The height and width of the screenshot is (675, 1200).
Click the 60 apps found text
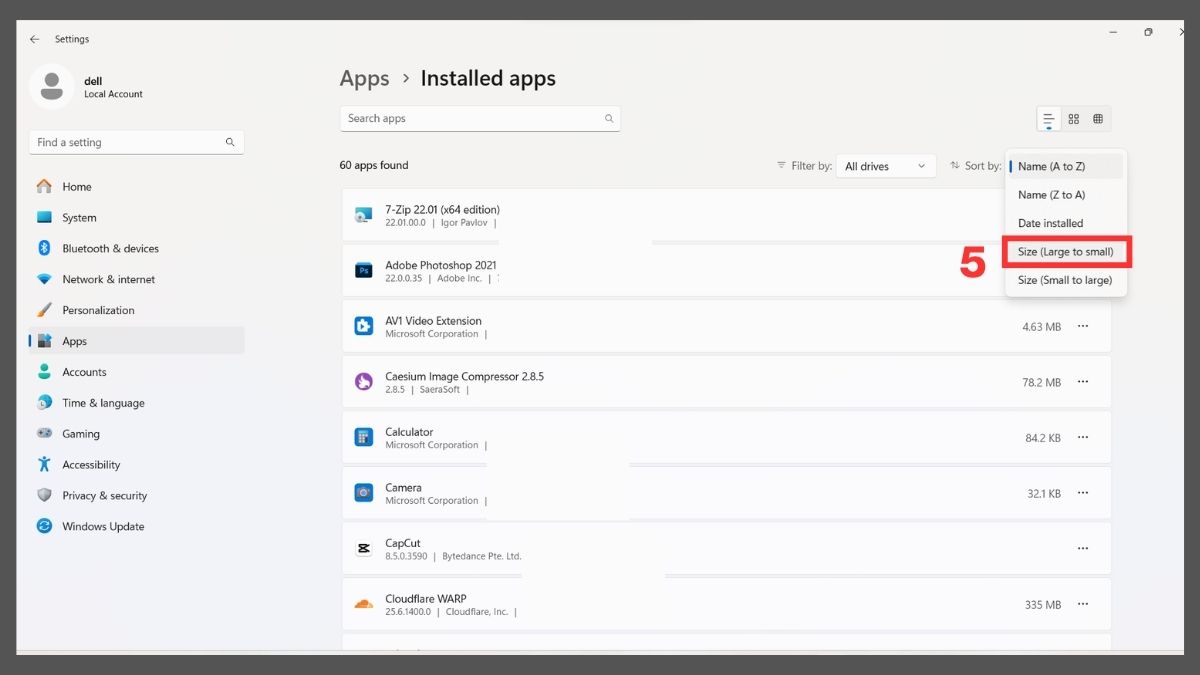[x=374, y=165]
